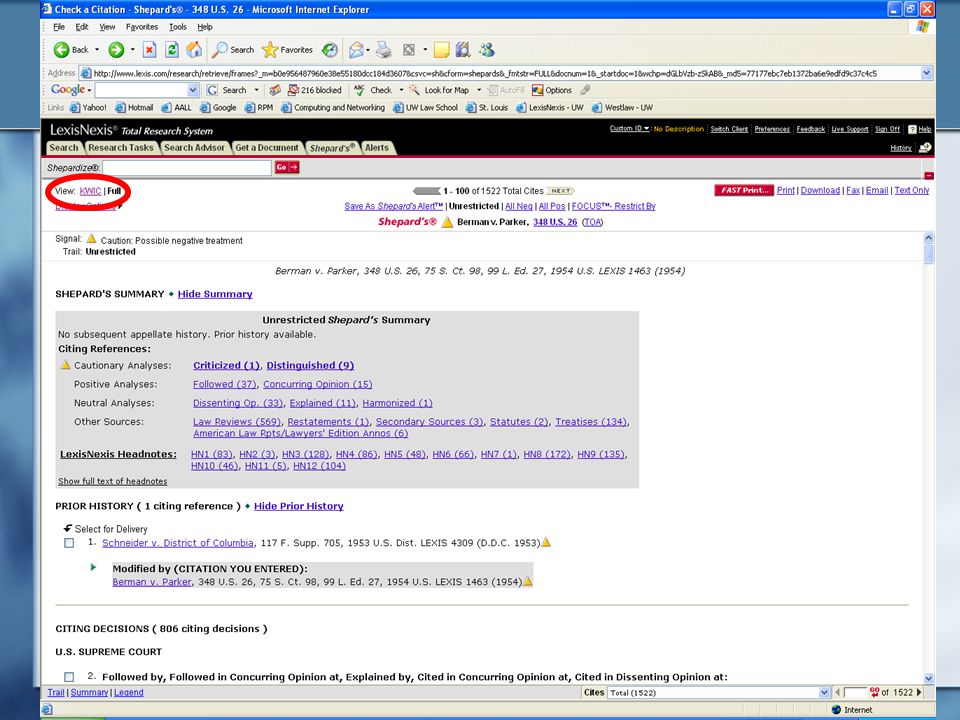Click the History icon in LexisNexis header
This screenshot has height=720, width=960.
point(926,147)
